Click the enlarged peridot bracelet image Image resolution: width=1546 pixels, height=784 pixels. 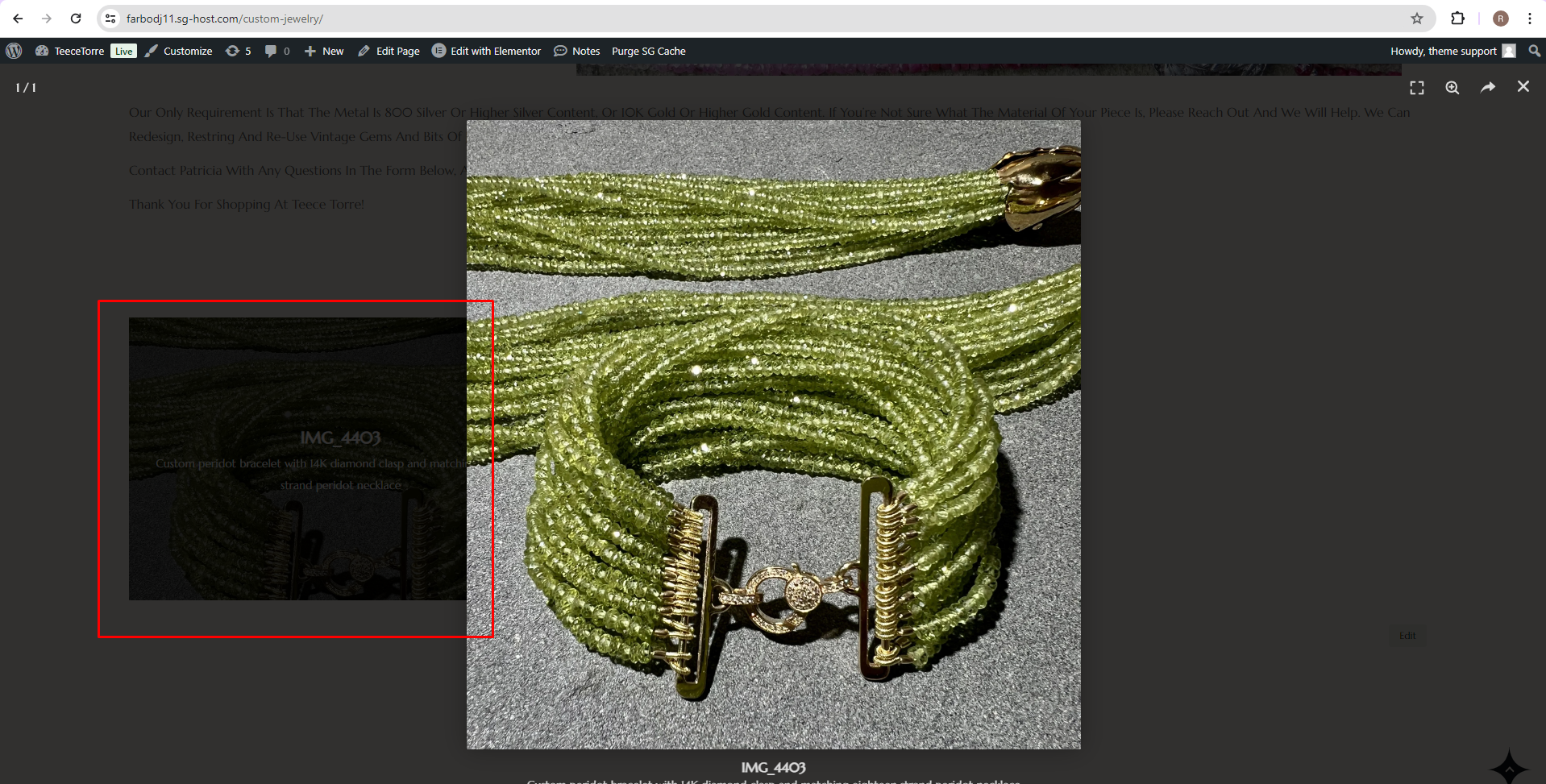[774, 435]
